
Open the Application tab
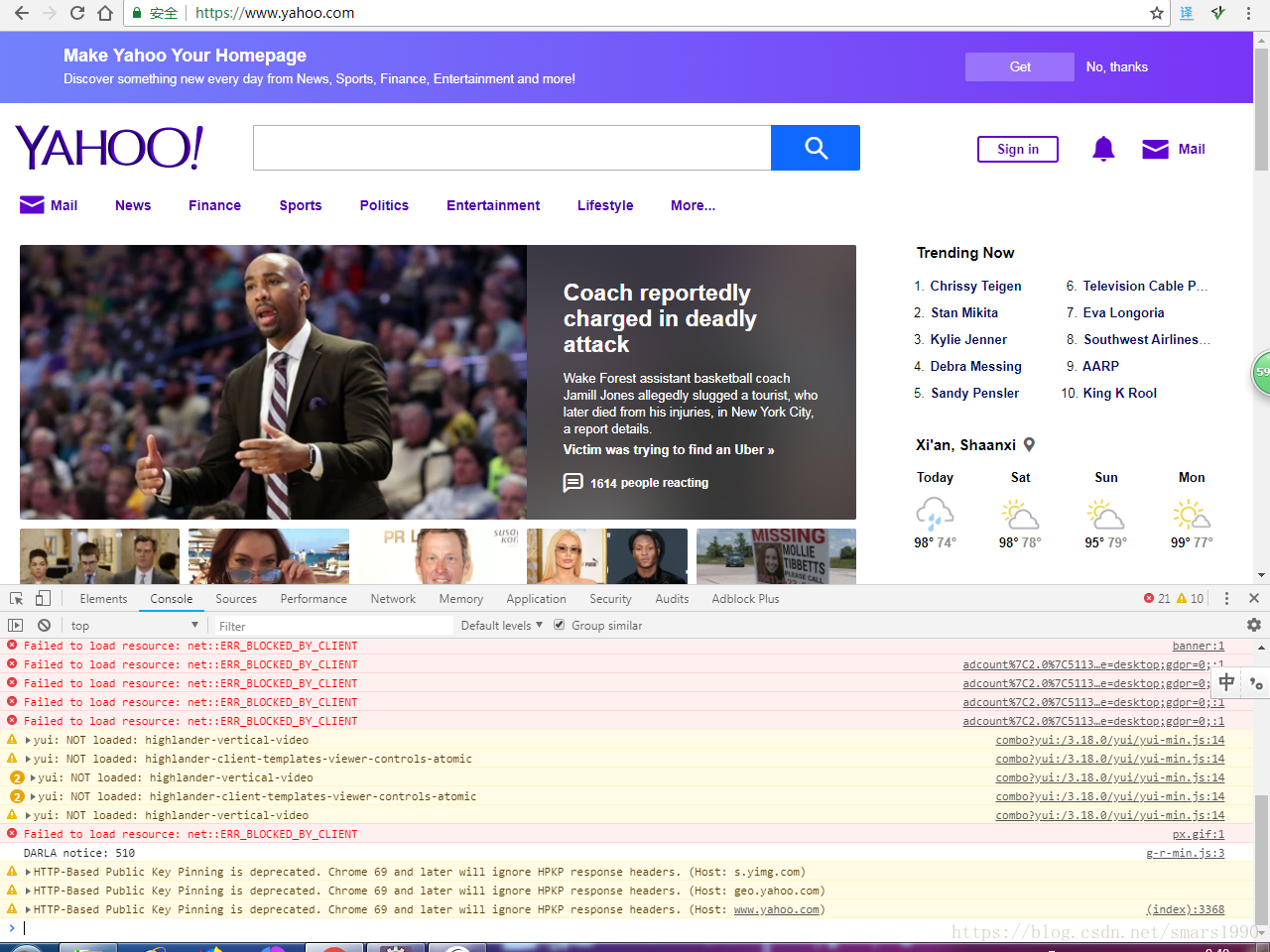pyautogui.click(x=536, y=598)
